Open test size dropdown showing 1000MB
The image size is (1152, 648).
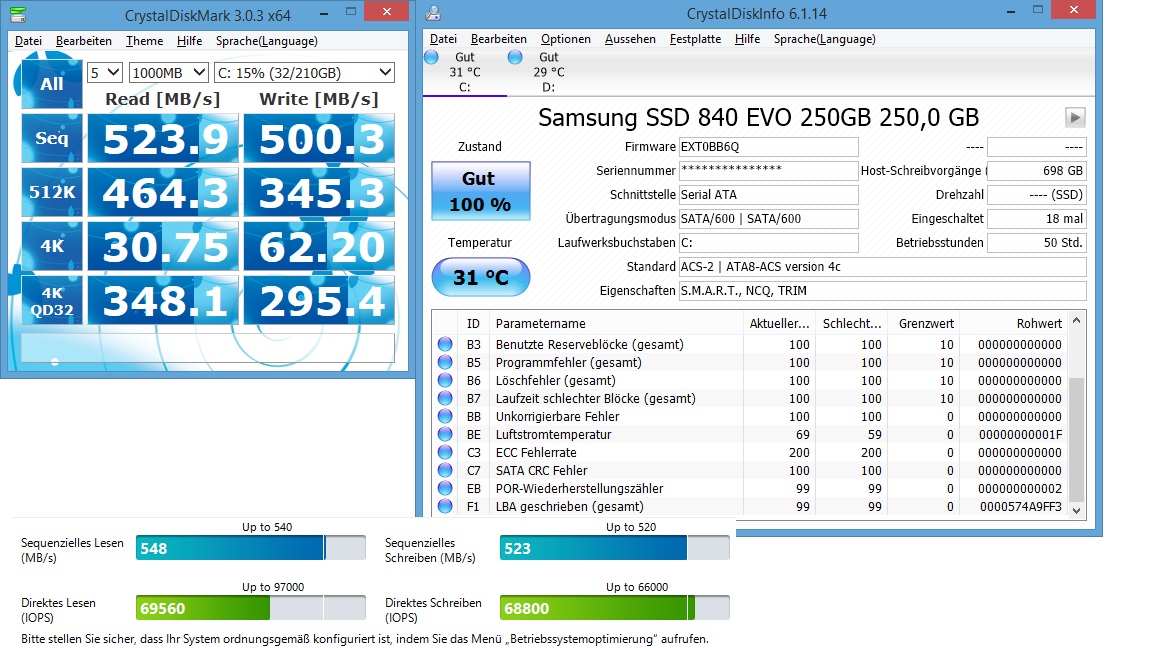click(169, 73)
